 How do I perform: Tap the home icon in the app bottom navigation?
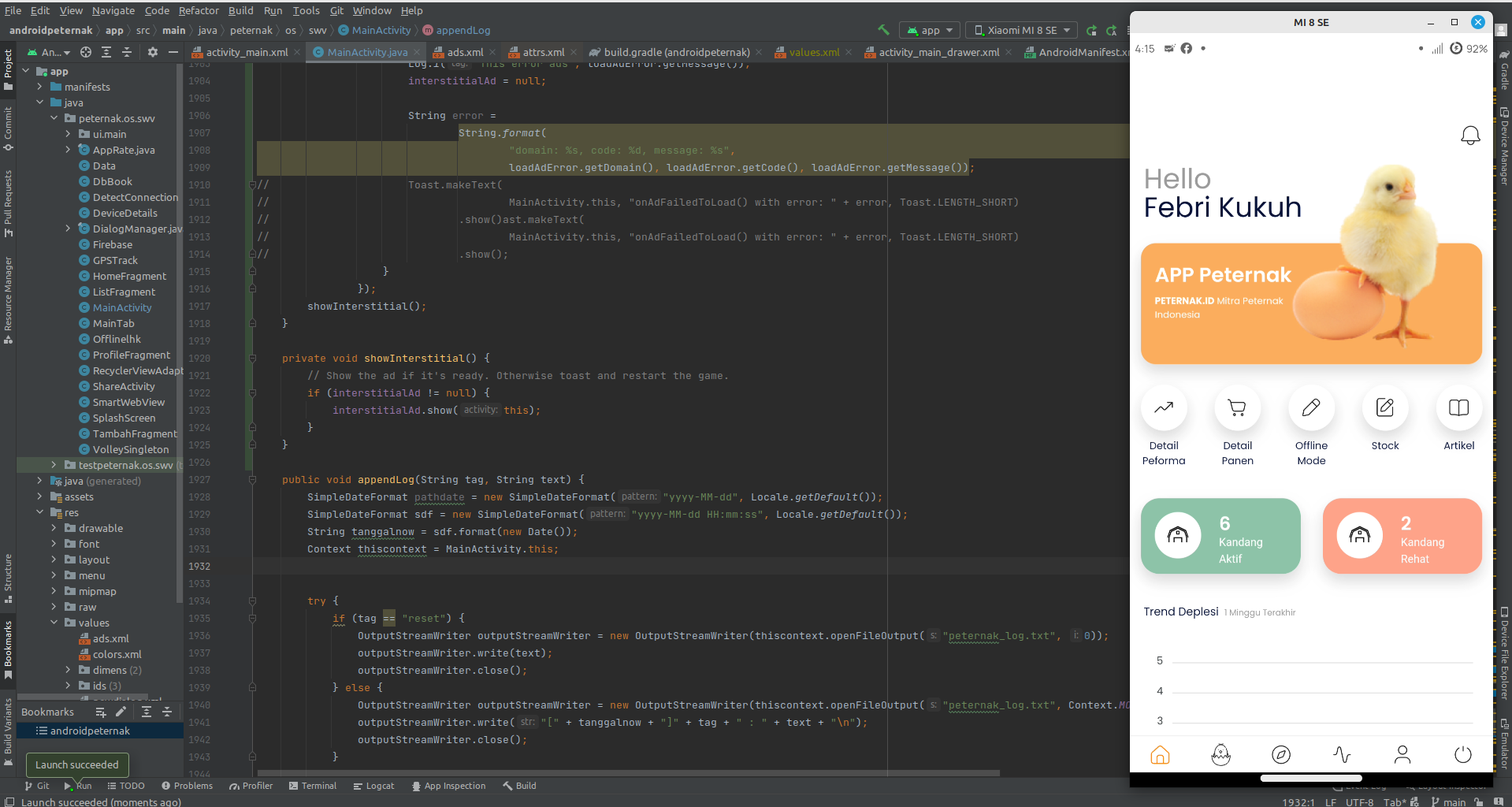tap(1159, 754)
